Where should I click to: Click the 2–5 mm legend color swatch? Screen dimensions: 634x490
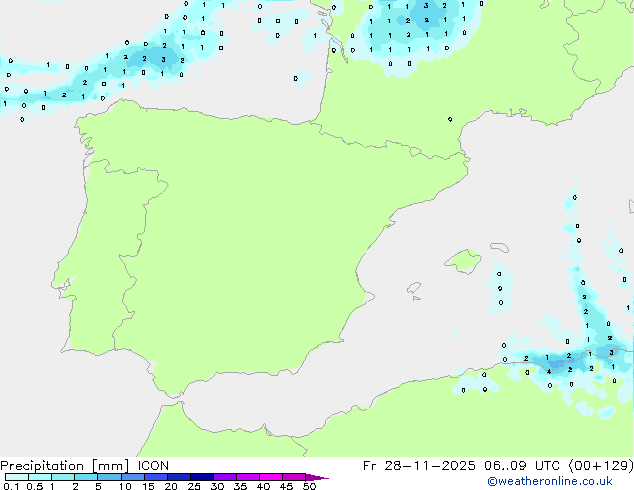(86, 477)
